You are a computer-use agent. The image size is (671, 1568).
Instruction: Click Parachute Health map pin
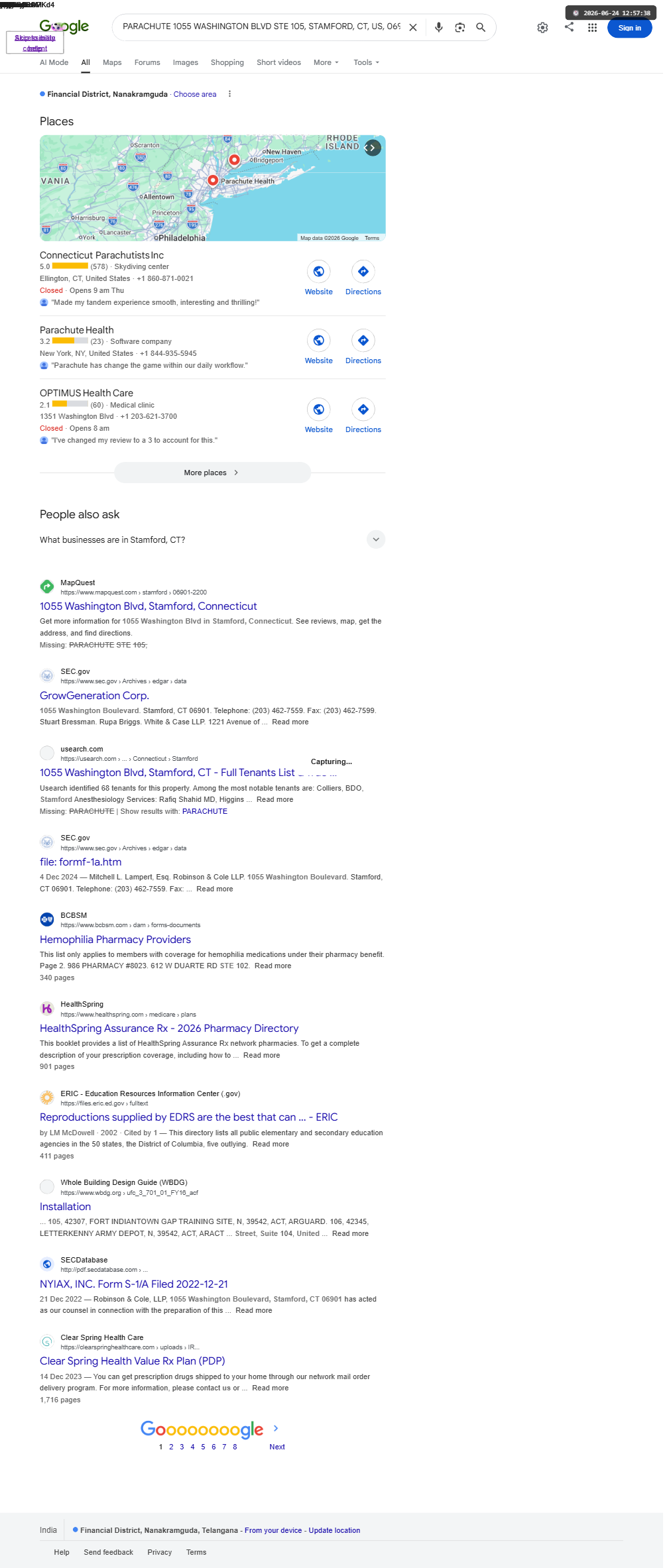(213, 180)
